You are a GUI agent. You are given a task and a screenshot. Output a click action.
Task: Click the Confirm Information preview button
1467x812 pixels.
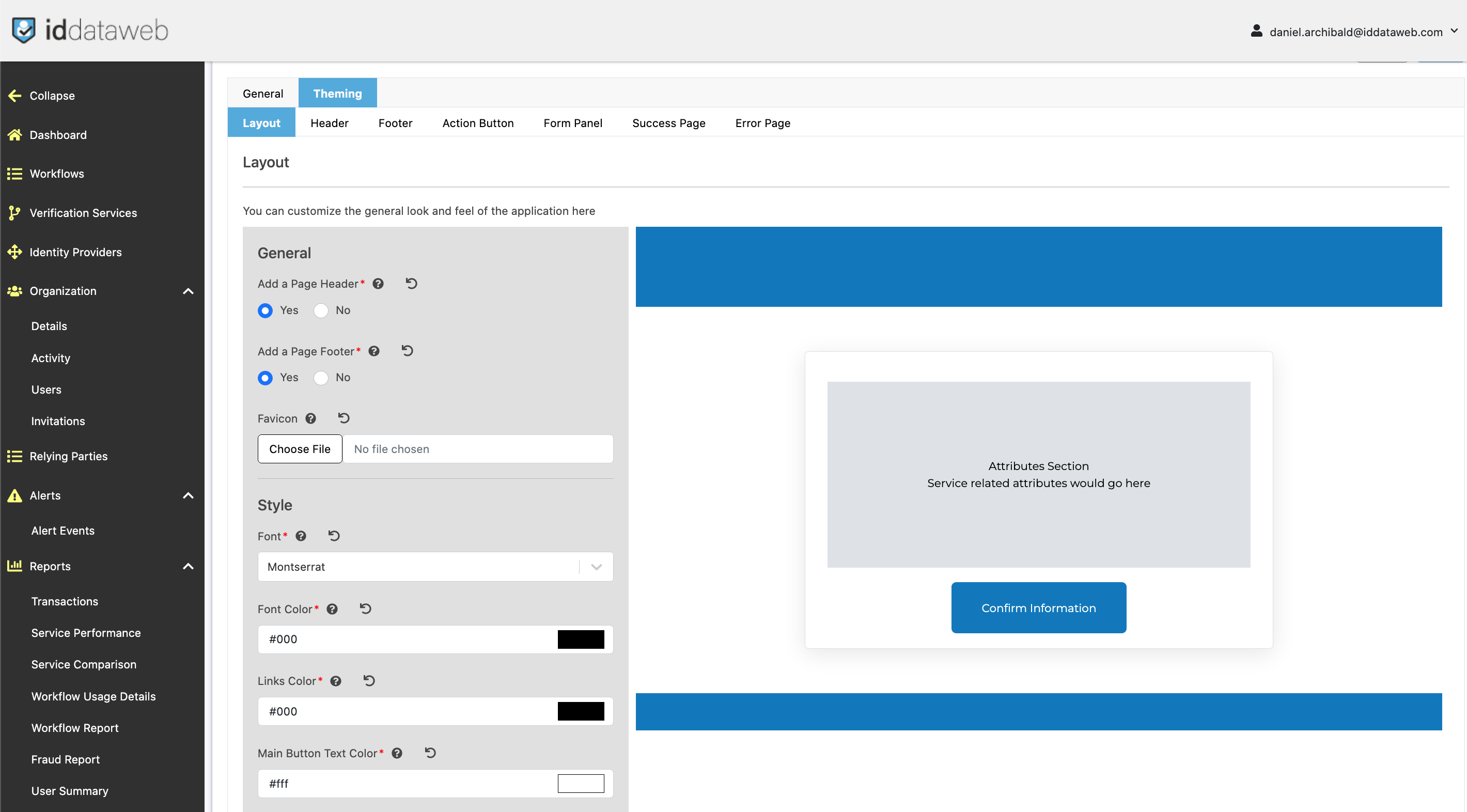[x=1038, y=607]
